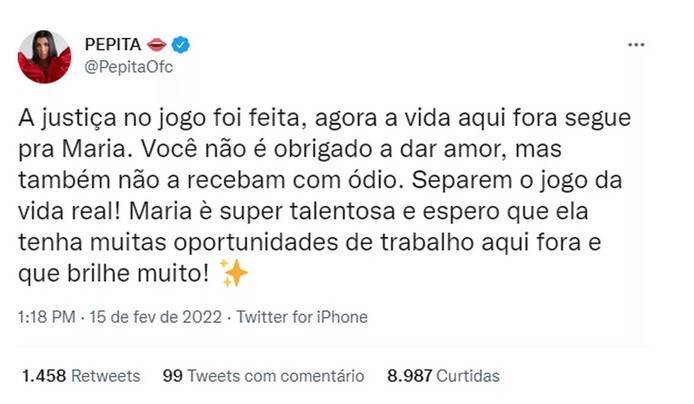Image resolution: width=694 pixels, height=404 pixels.
Task: Click the Tweets com comentário label
Action: coord(276,376)
